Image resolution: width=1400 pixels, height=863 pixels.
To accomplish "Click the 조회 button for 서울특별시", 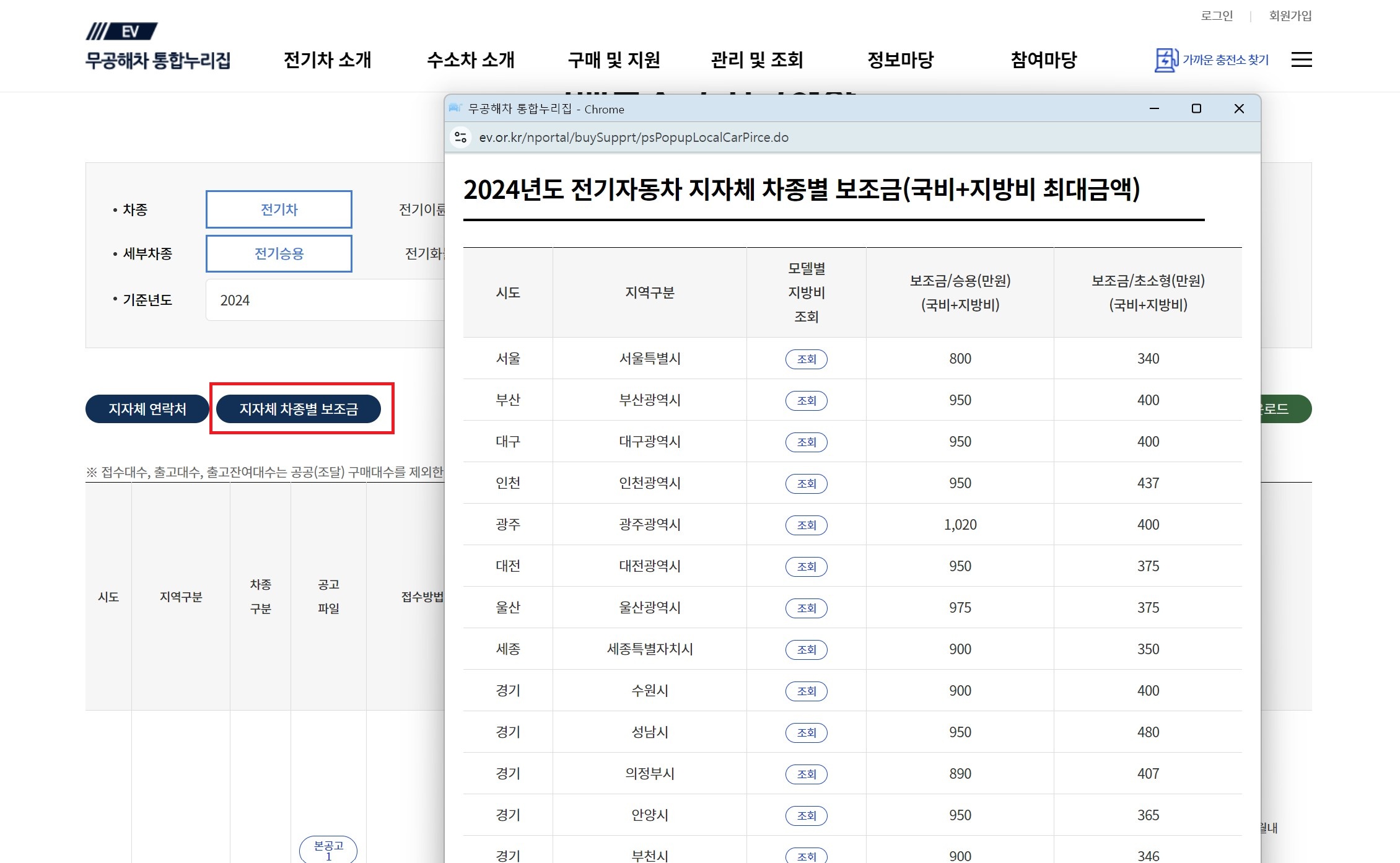I will click(806, 359).
